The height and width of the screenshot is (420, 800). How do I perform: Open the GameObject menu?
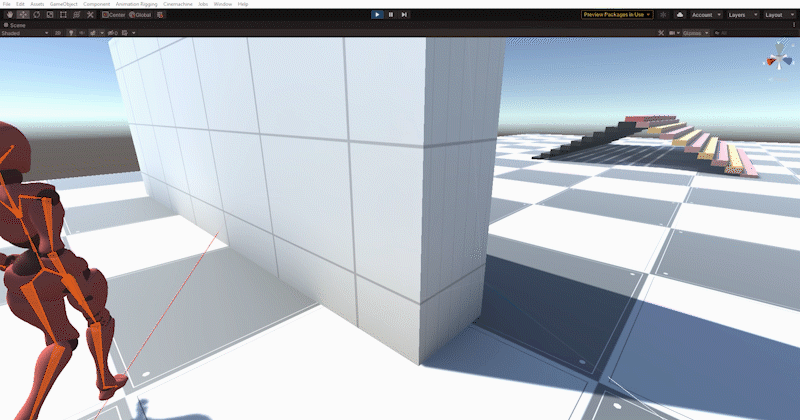63,4
